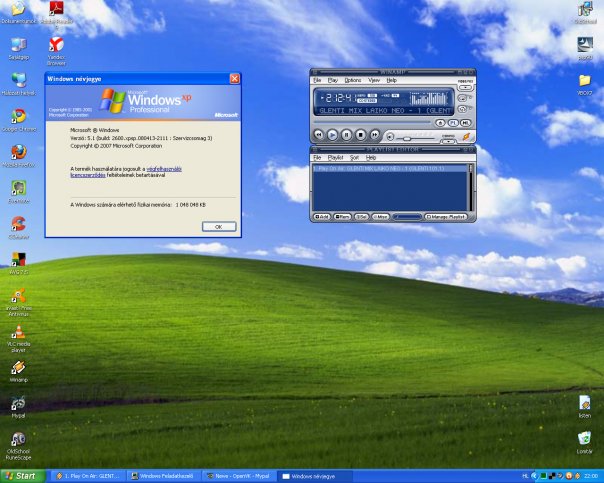Click the Winamp spectrum visualizer
The image size is (604, 483).
pos(429,99)
